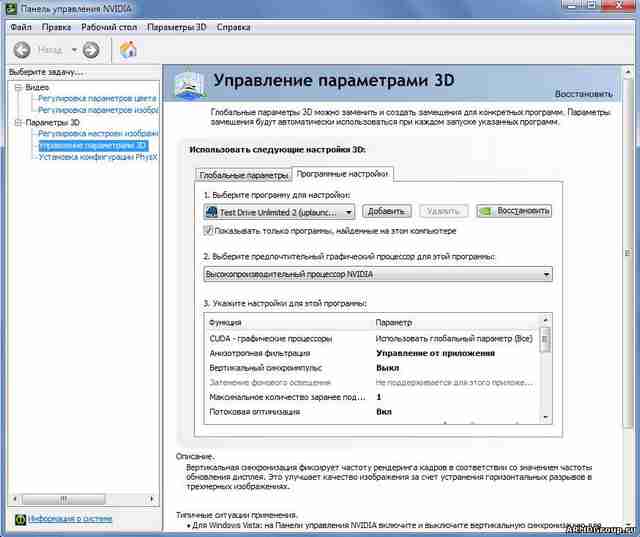Switch to Программные настройки tab
Viewport: 640px width, 537px height.
342,174
